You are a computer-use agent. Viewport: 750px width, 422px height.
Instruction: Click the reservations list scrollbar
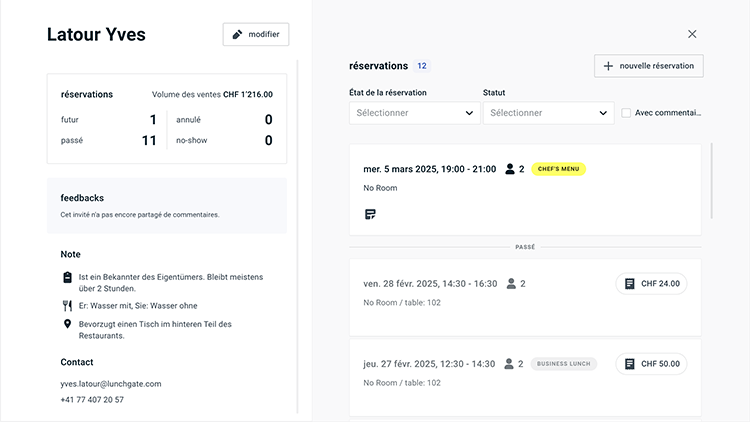coord(712,180)
